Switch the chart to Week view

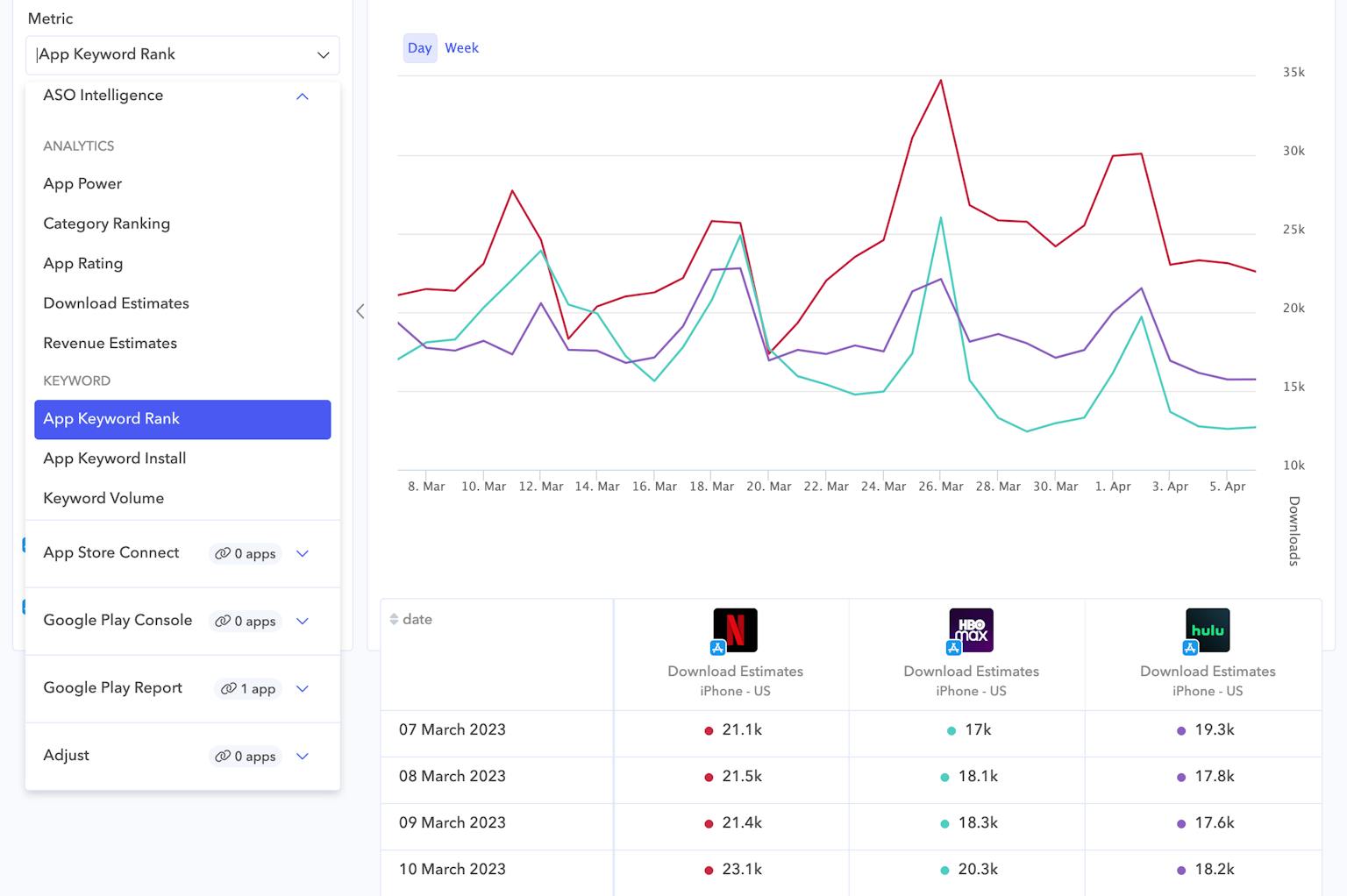point(462,47)
